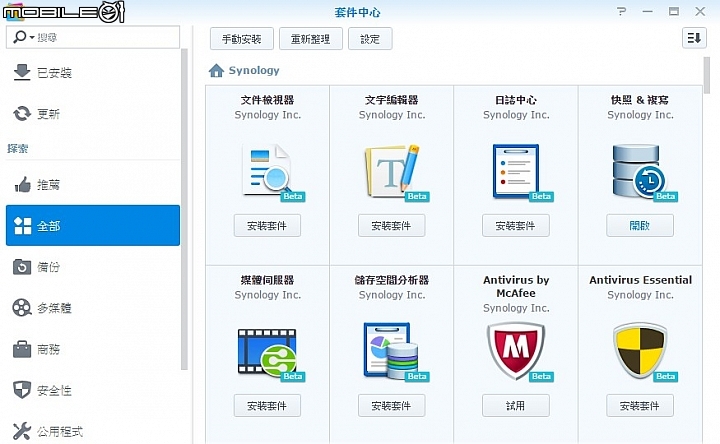Click the sort order icon button
720x444 pixels.
click(x=694, y=38)
